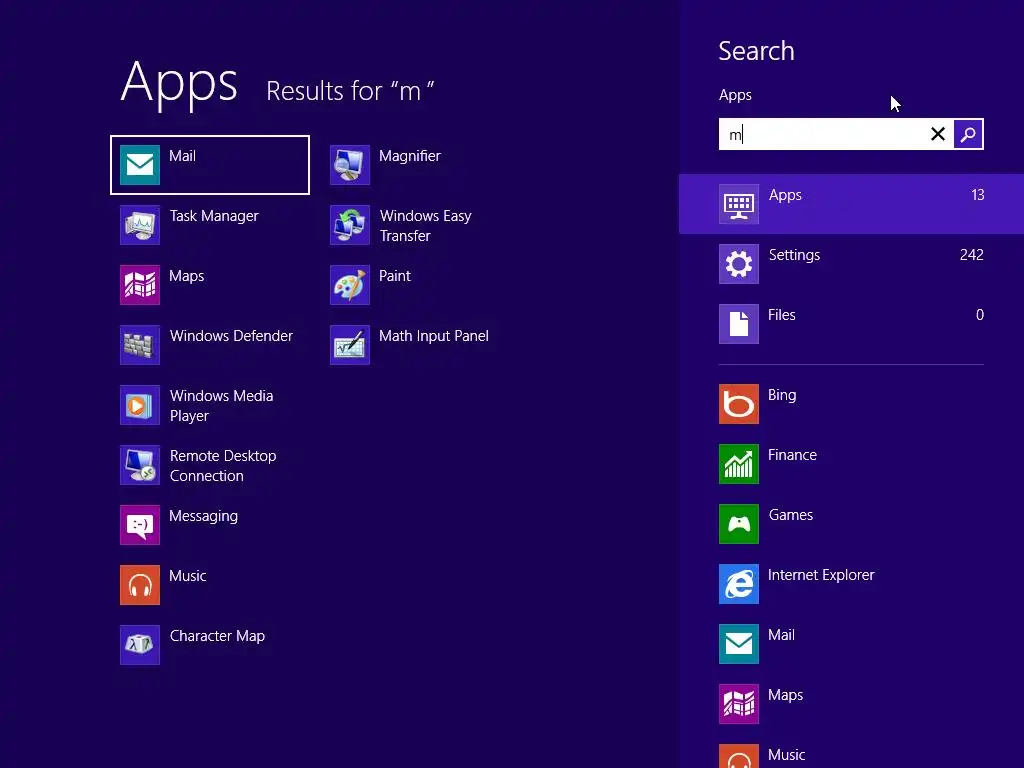Viewport: 1024px width, 768px height.
Task: Click the Games label in search pane
Action: point(791,515)
